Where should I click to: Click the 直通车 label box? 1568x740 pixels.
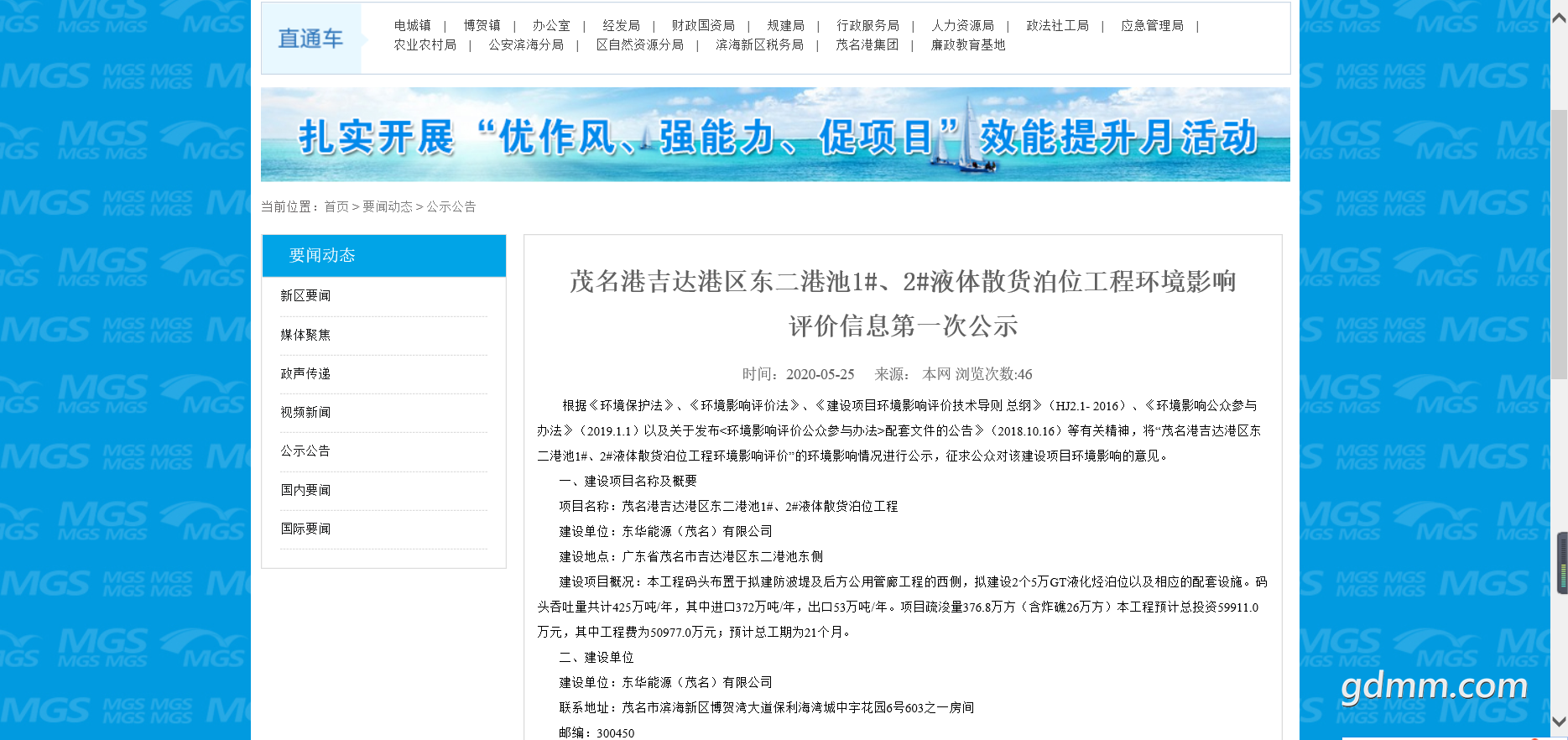coord(311,39)
